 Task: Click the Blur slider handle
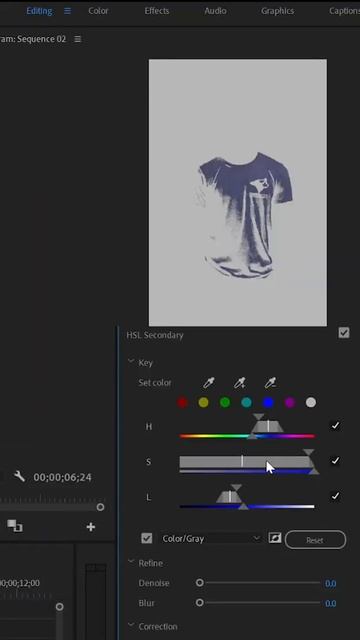coord(199,602)
